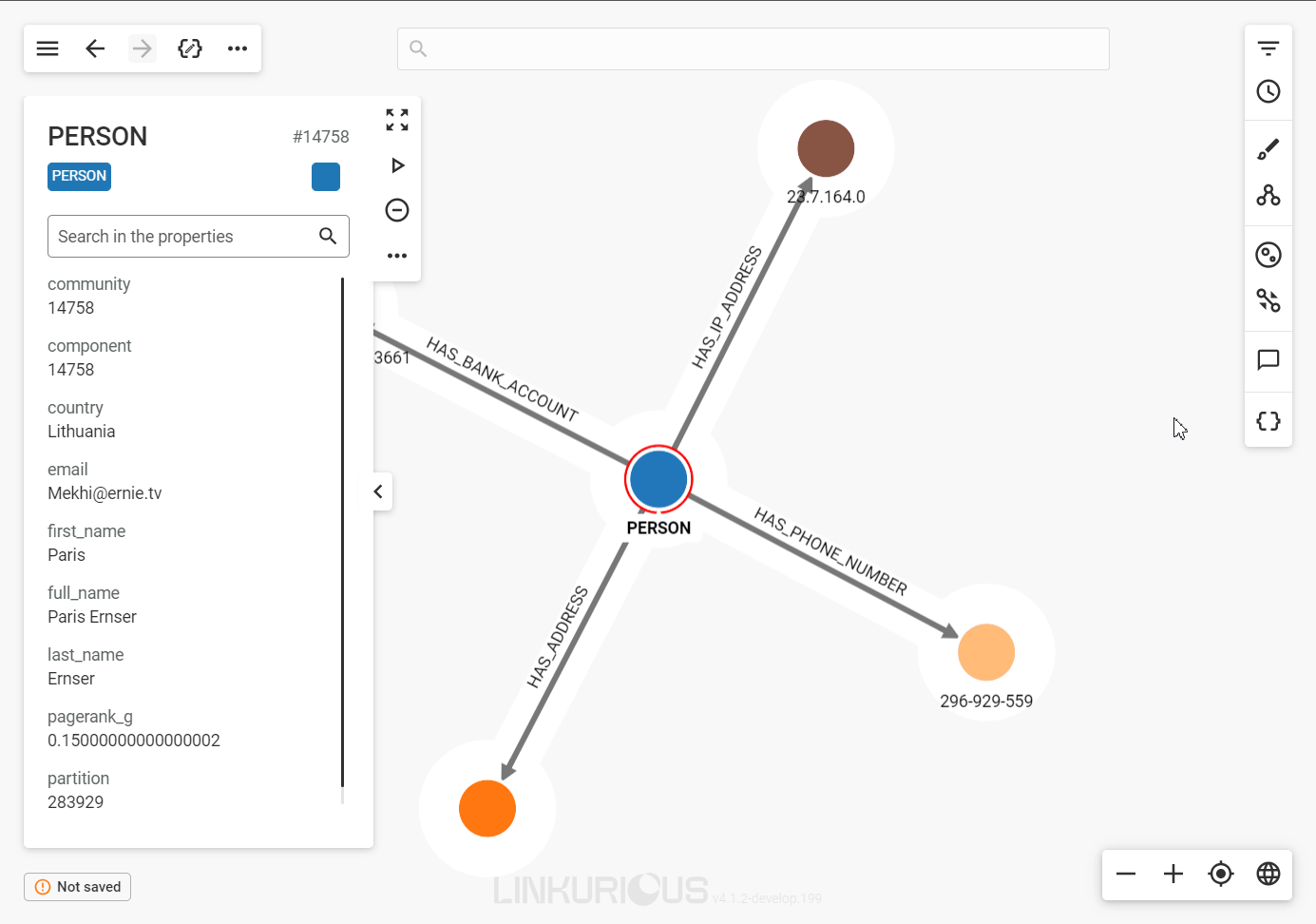
Task: Open the layout hierarchy icon
Action: tap(1268, 195)
